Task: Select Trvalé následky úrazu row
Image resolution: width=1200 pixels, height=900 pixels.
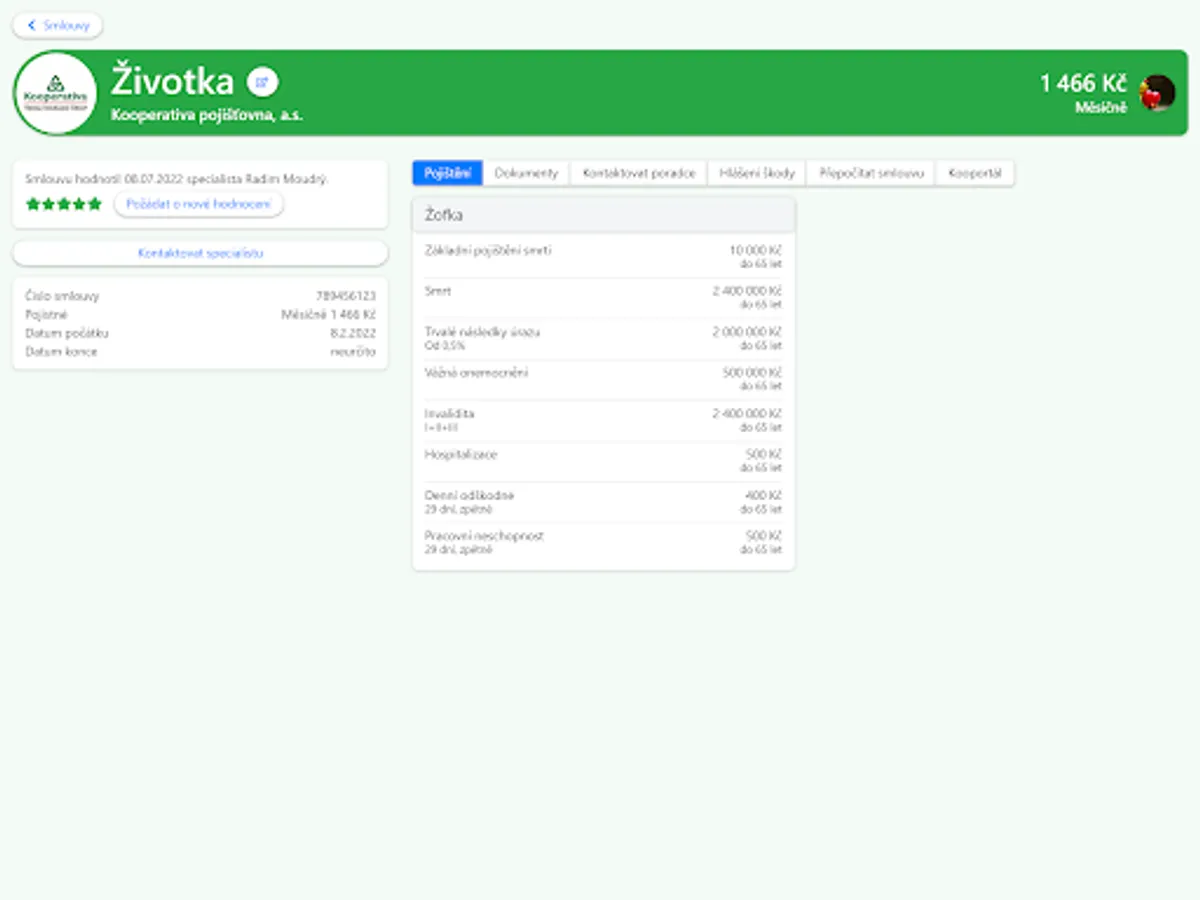Action: pos(604,338)
